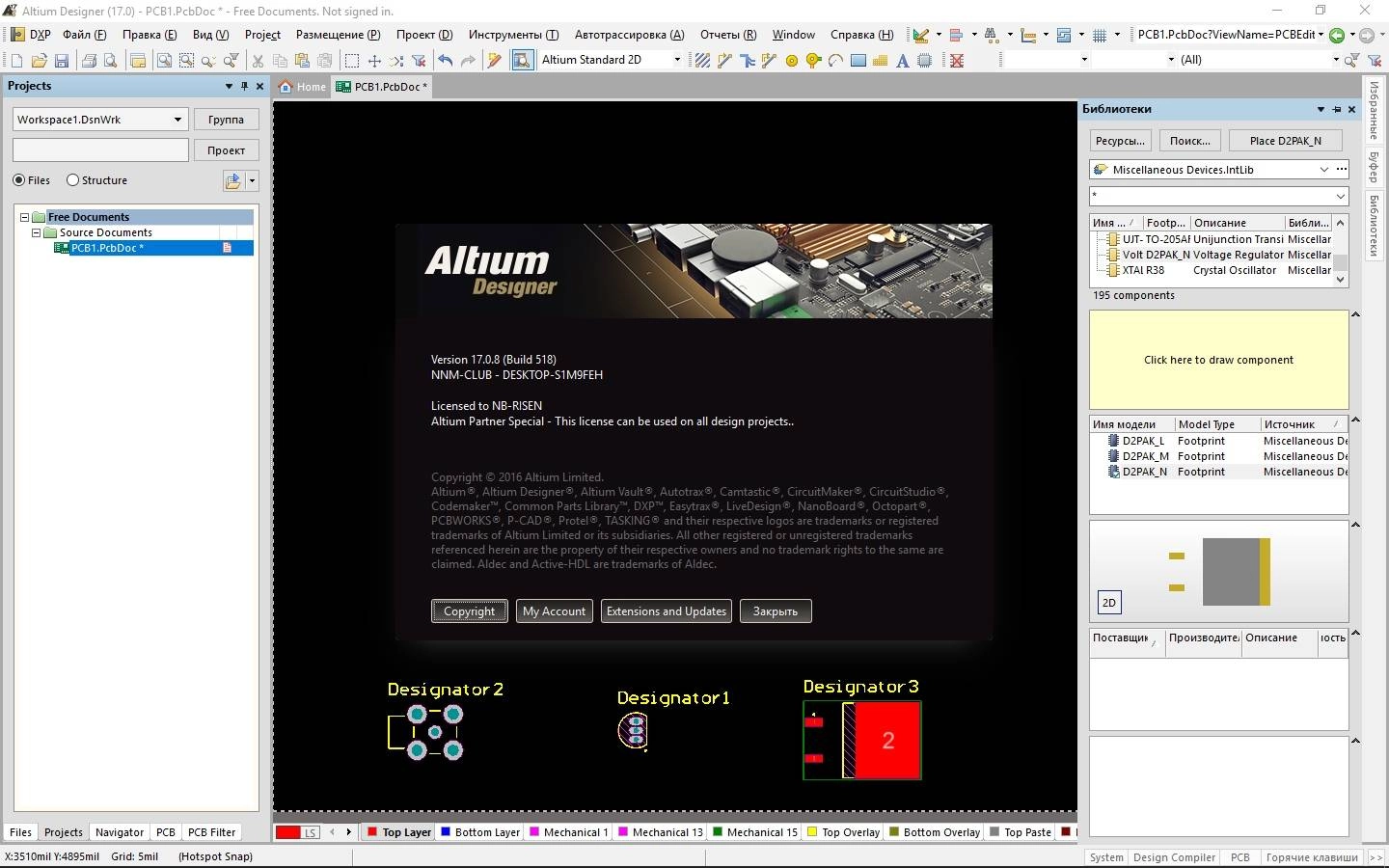Click the My Account button

click(x=554, y=611)
